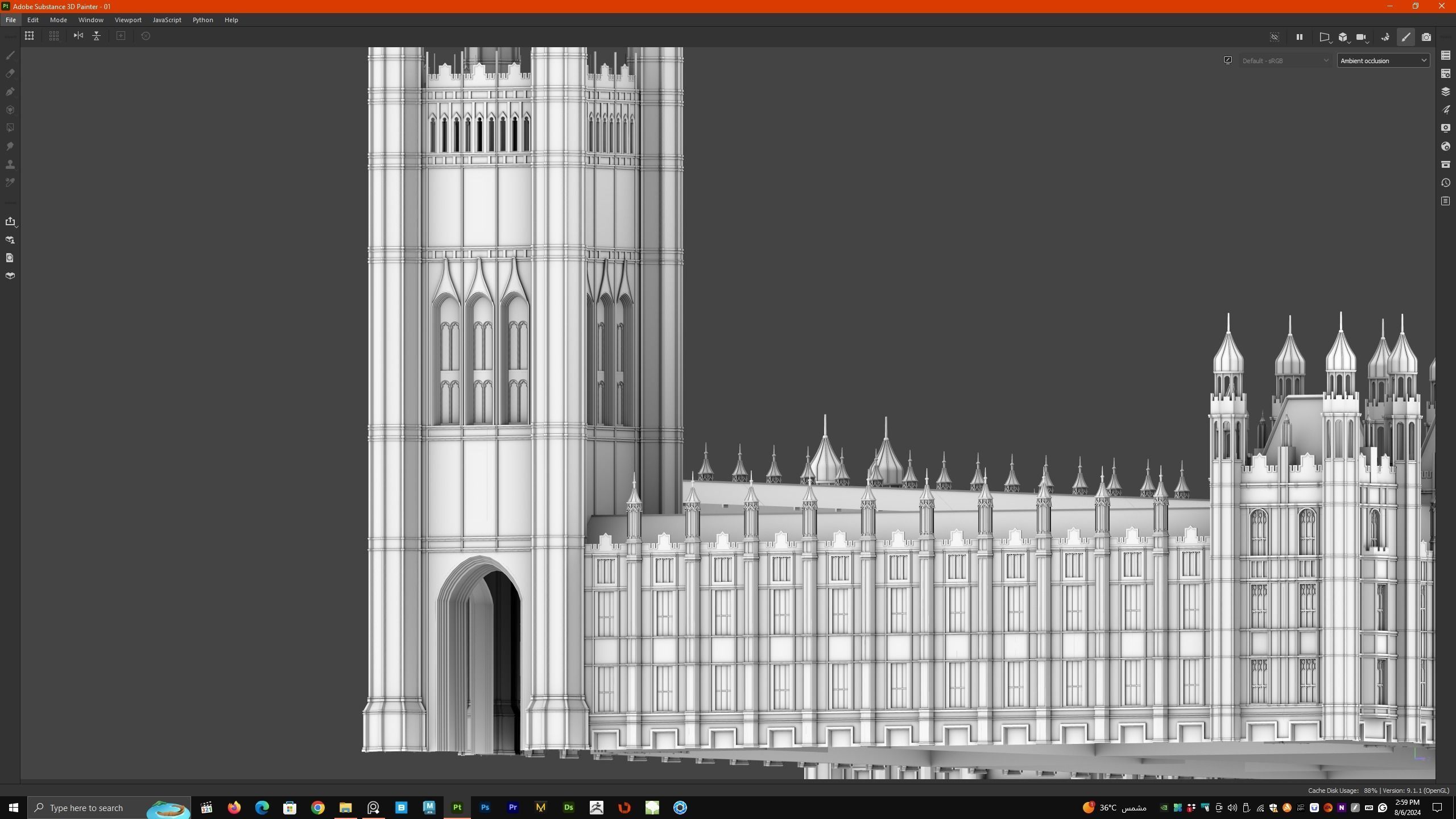This screenshot has height=819, width=1456.
Task: Open Texture Set List panel icon
Action: tap(1446, 55)
